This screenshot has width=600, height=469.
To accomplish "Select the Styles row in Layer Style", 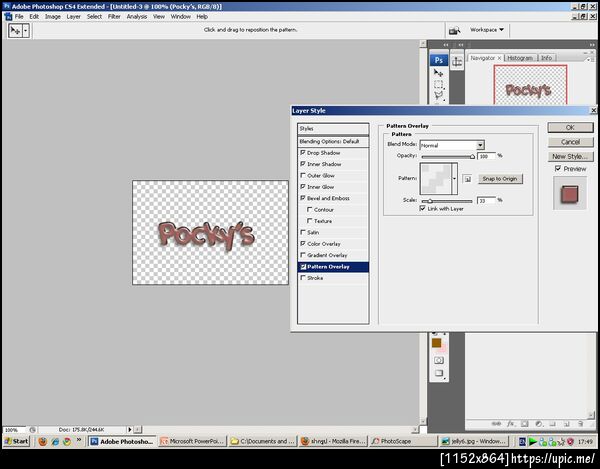I will coord(333,129).
